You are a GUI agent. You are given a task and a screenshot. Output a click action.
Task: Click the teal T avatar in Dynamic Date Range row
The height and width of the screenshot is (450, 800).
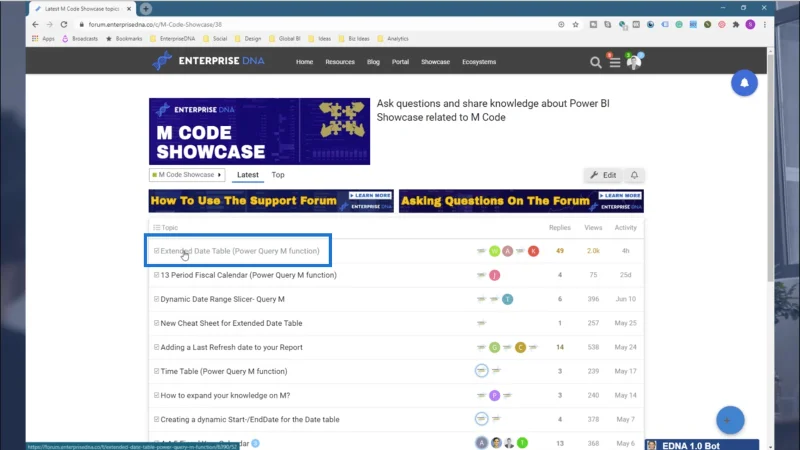[x=507, y=299]
